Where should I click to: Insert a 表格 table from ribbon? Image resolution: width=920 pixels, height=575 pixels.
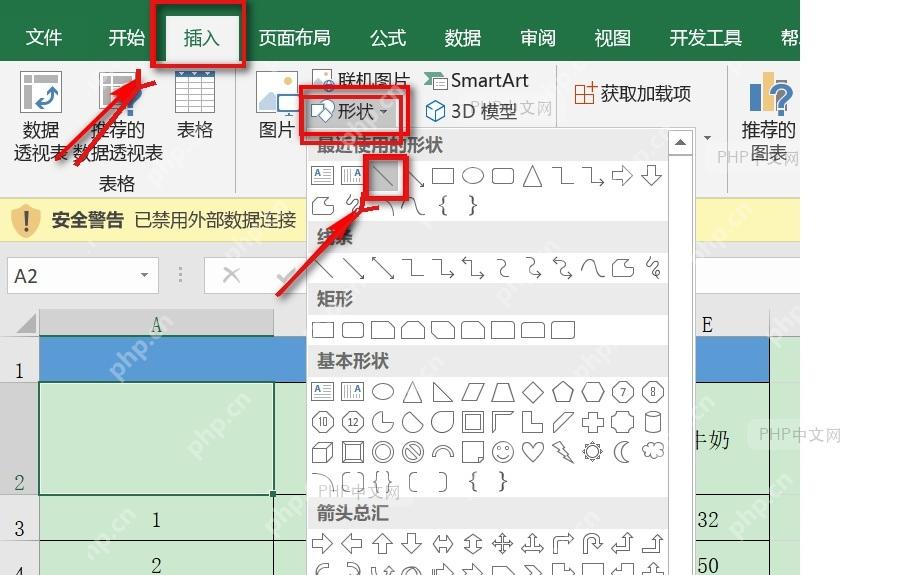coord(194,106)
